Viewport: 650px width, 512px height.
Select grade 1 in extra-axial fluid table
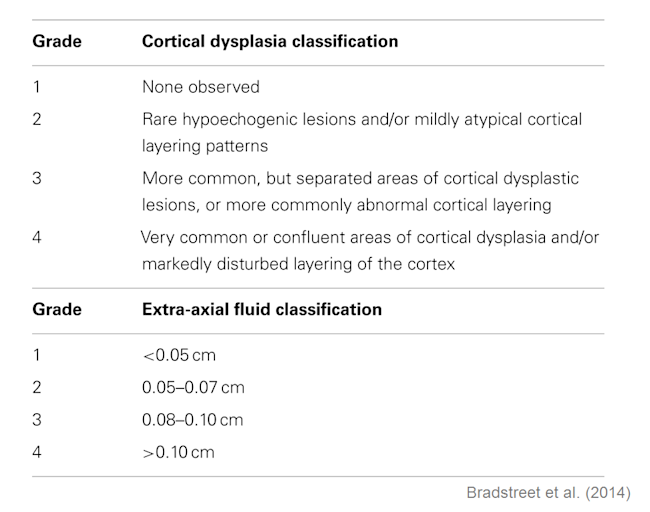(37, 355)
